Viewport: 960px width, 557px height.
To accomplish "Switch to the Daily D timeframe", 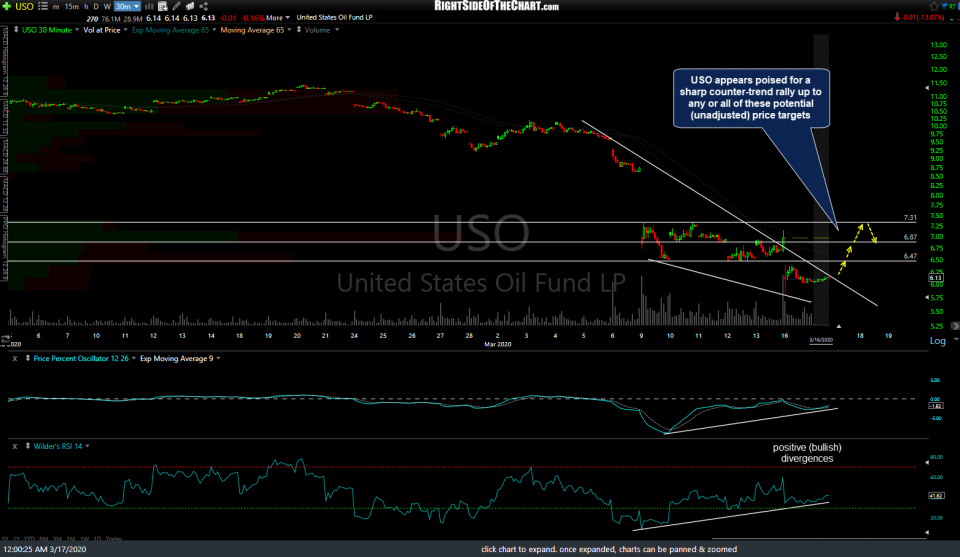I will point(96,7).
